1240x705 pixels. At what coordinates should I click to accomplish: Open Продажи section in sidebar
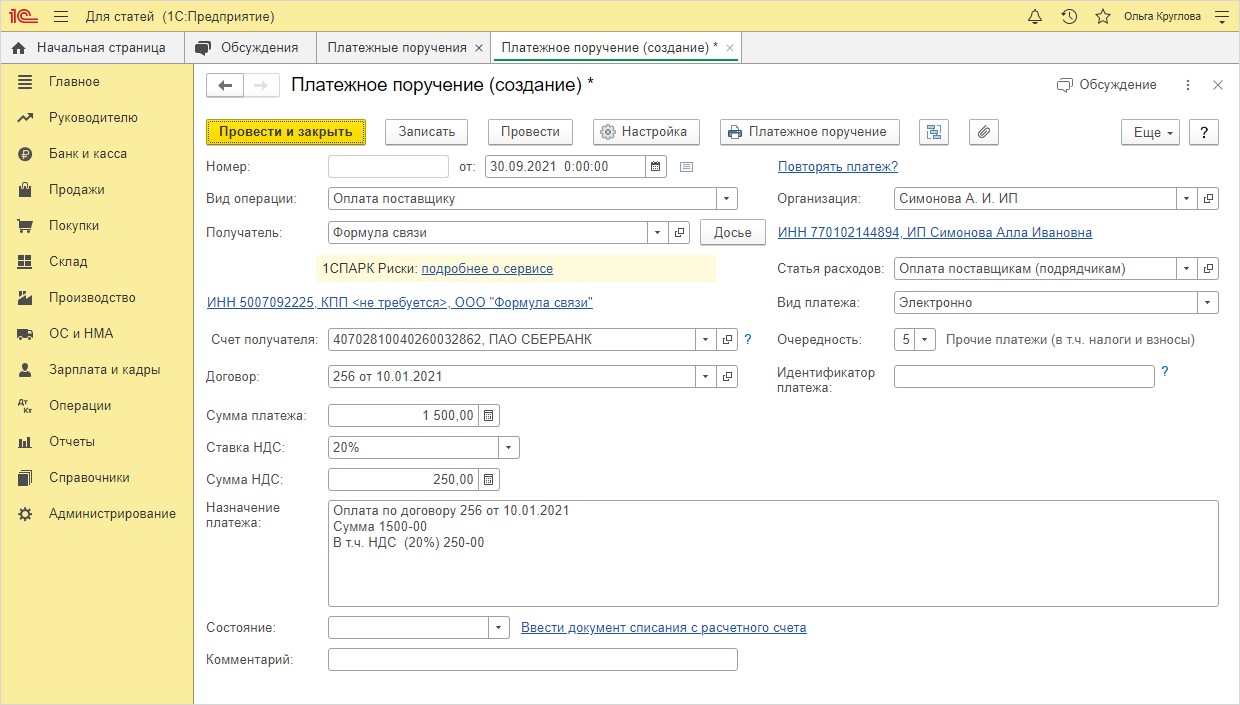click(96, 190)
